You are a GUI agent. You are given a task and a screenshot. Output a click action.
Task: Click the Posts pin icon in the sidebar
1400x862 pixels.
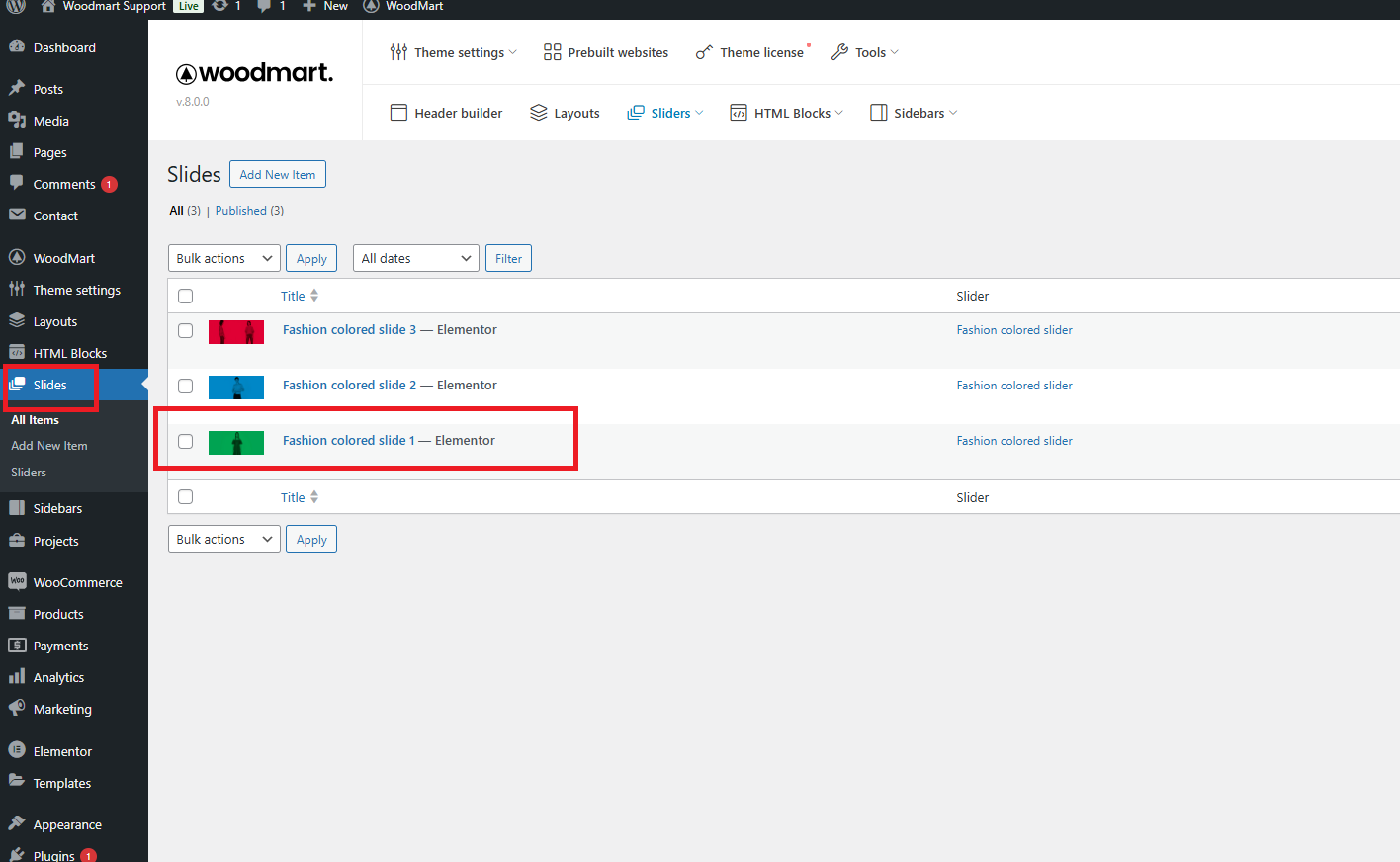(17, 88)
